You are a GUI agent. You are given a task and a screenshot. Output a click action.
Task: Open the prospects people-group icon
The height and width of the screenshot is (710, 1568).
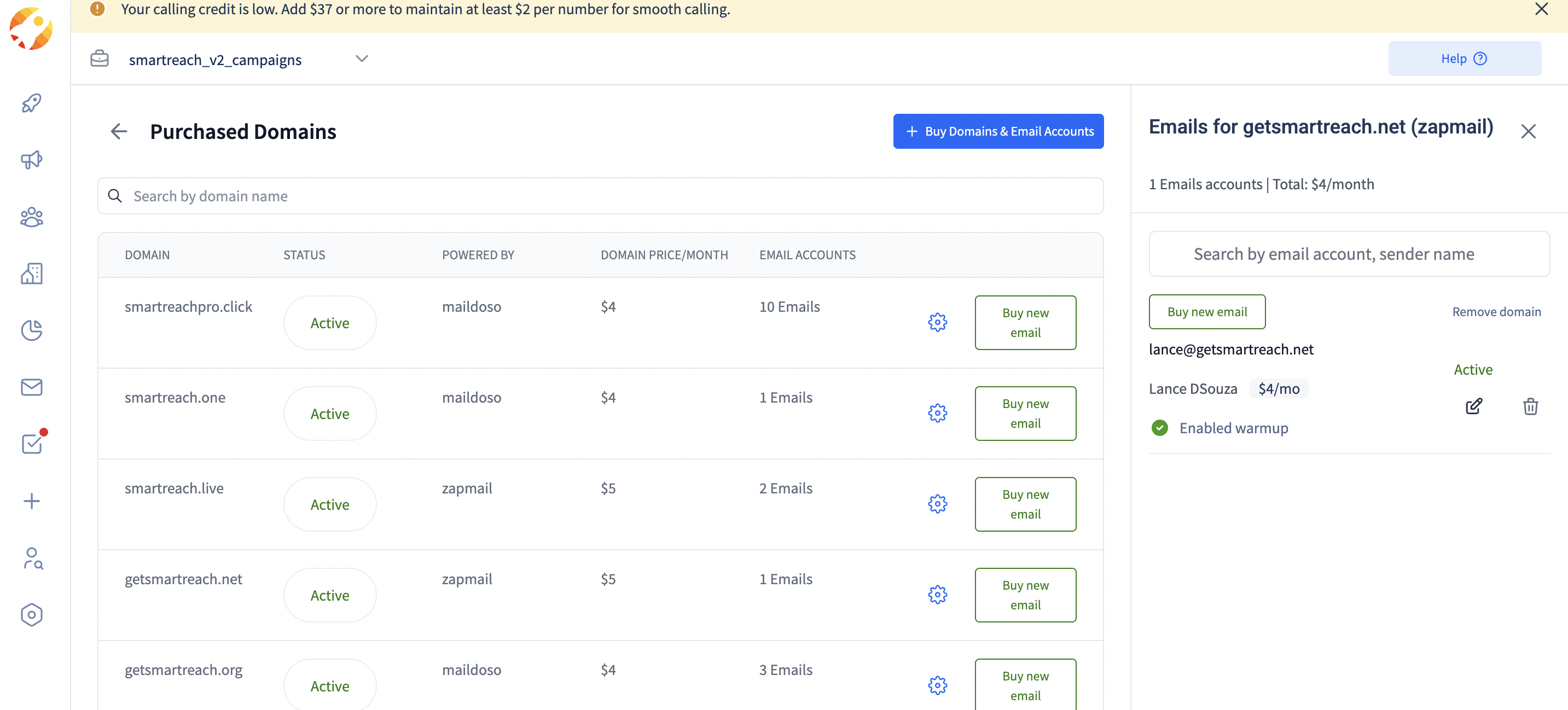click(32, 217)
